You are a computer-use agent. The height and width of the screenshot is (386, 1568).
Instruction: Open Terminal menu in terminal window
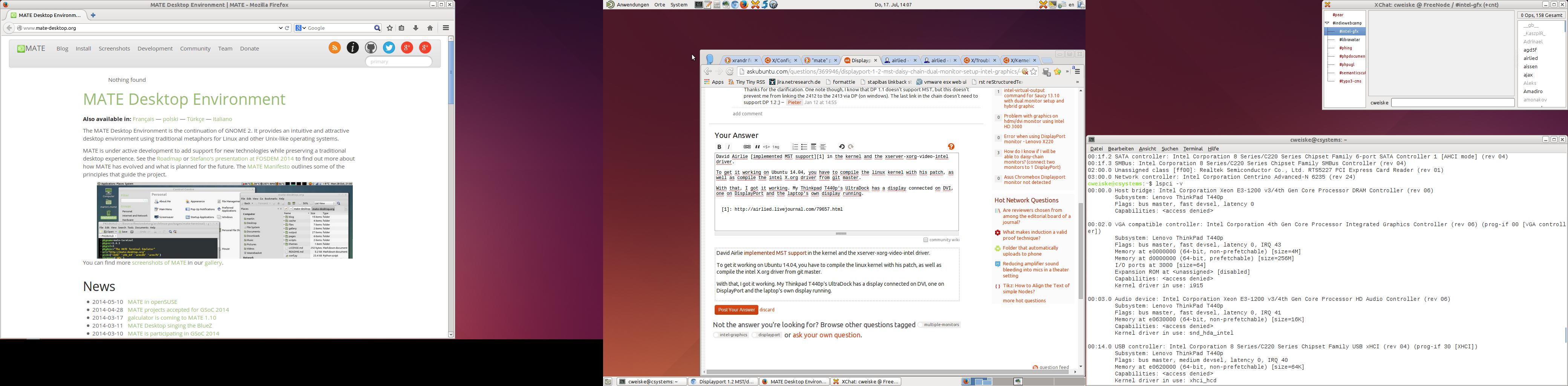(1193, 149)
